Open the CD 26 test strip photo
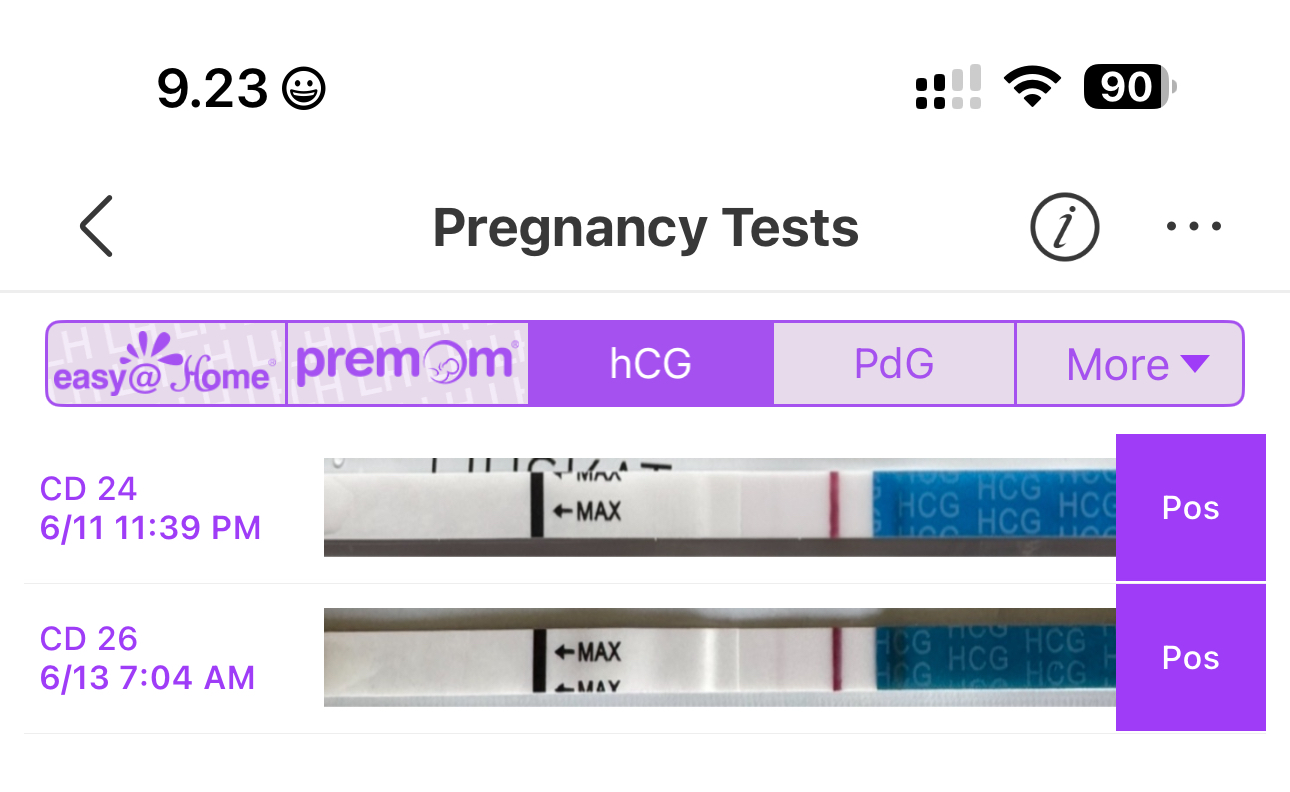 coord(719,658)
